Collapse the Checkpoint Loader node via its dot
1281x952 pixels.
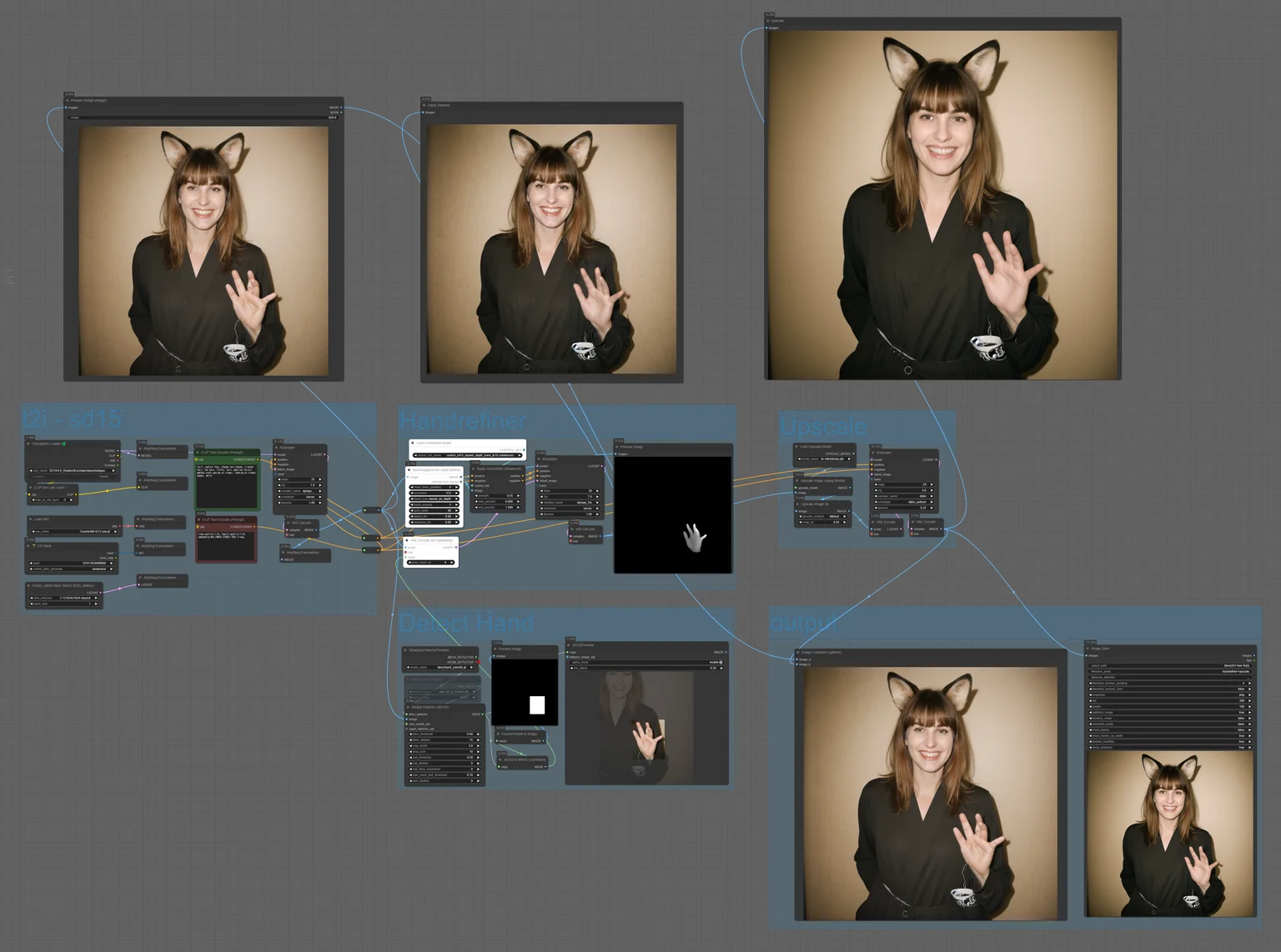(30, 443)
